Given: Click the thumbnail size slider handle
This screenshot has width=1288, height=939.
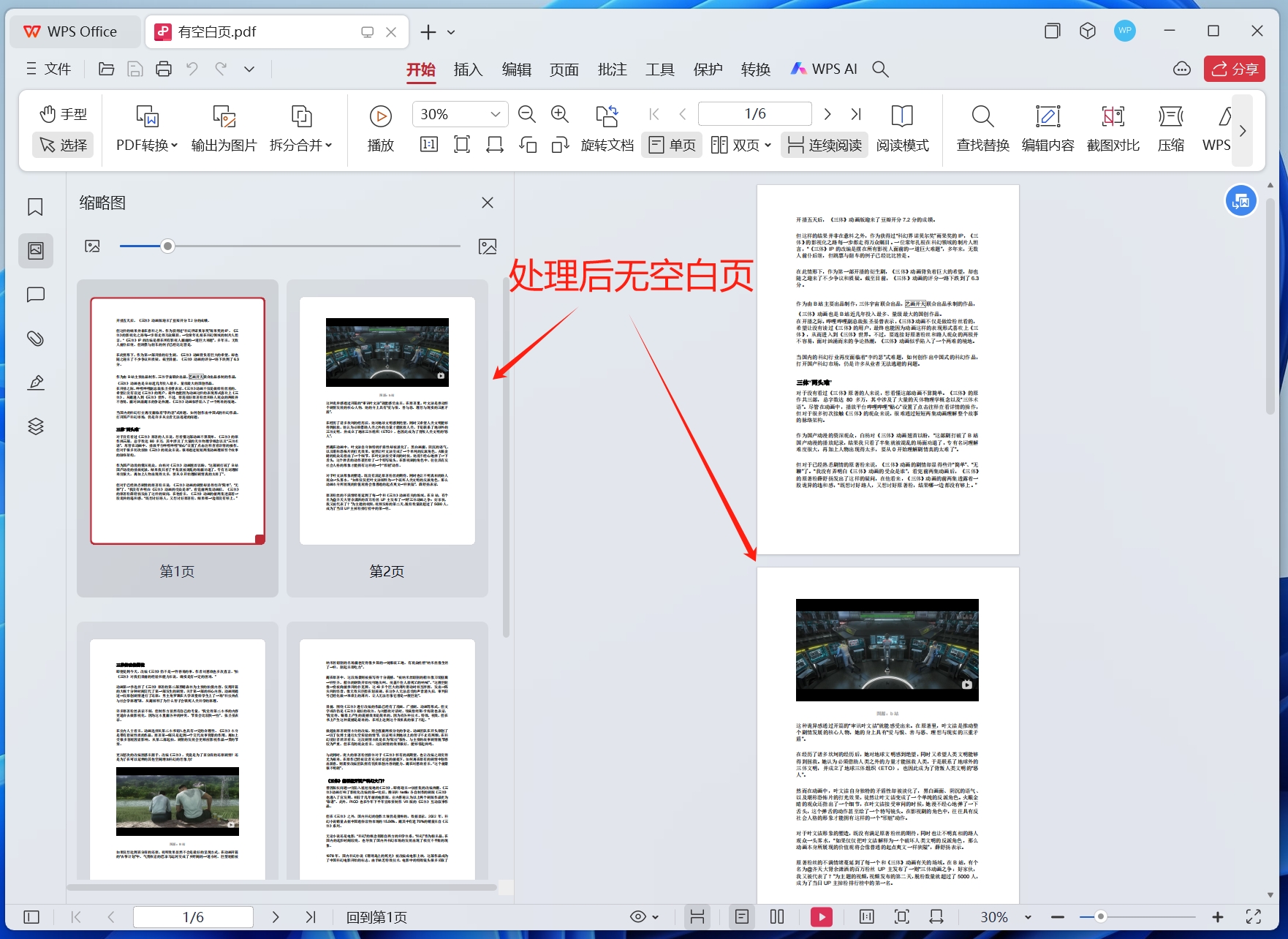Looking at the screenshot, I should click(x=167, y=246).
